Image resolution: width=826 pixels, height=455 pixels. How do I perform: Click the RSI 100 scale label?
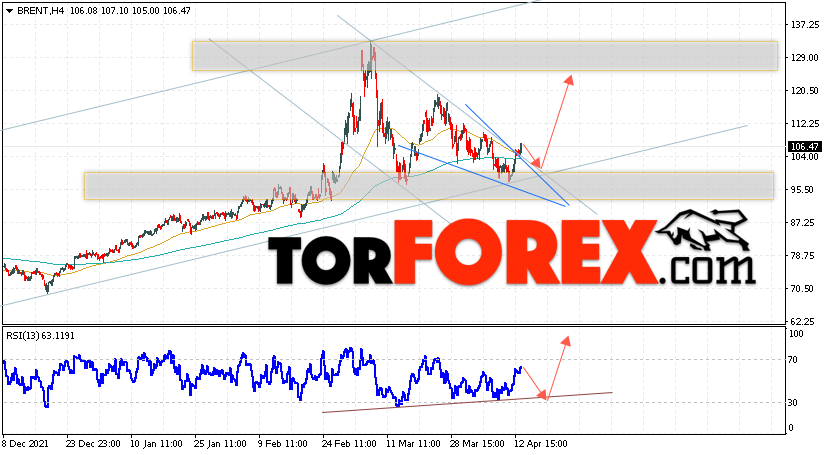pyautogui.click(x=796, y=334)
